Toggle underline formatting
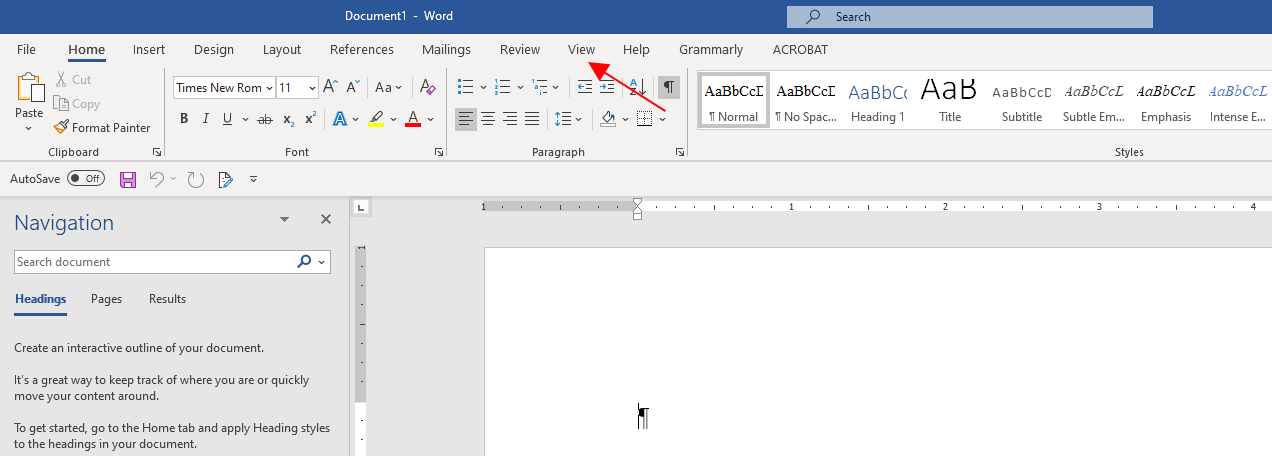Viewport: 1272px width, 456px height. [x=228, y=119]
